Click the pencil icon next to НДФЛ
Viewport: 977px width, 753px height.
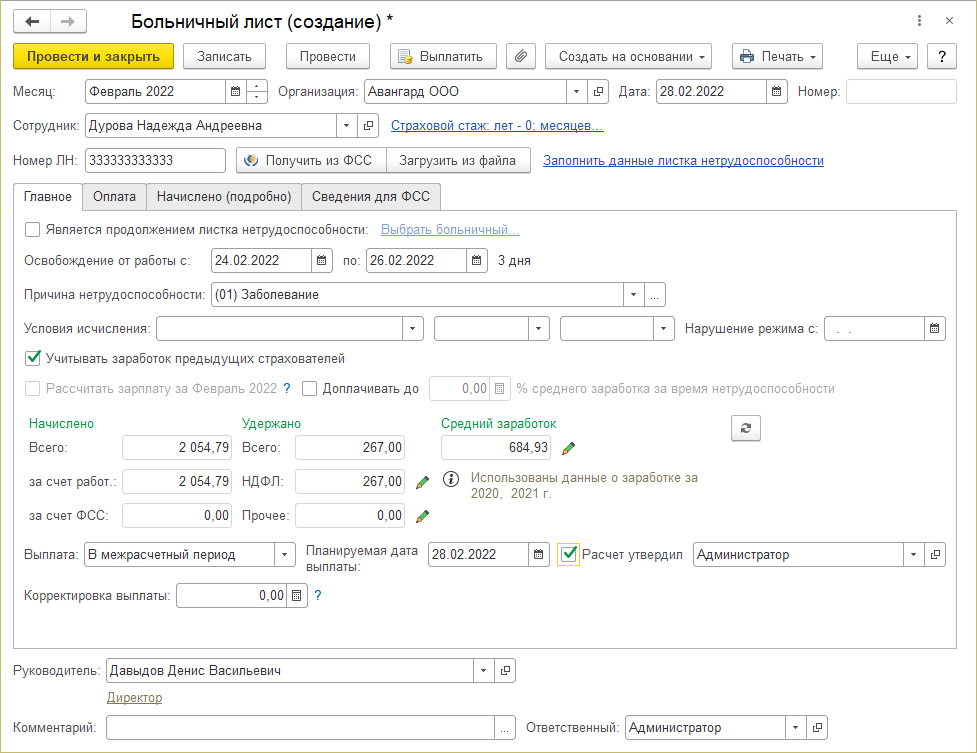422,482
